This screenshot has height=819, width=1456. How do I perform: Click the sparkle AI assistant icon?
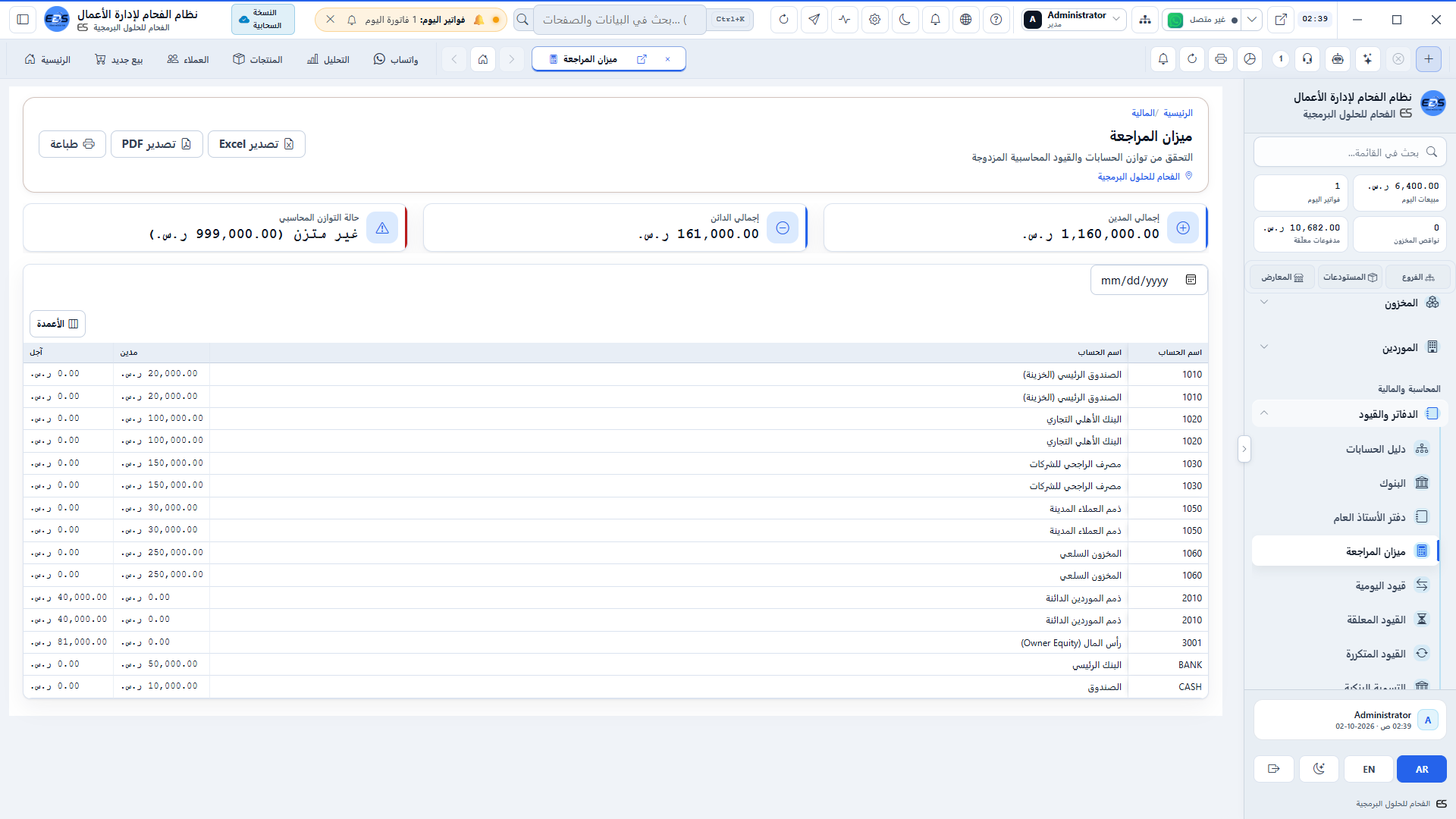[1367, 59]
